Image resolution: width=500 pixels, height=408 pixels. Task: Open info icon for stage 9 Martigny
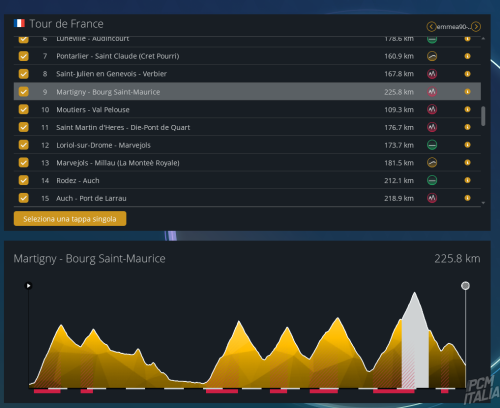pyautogui.click(x=467, y=91)
